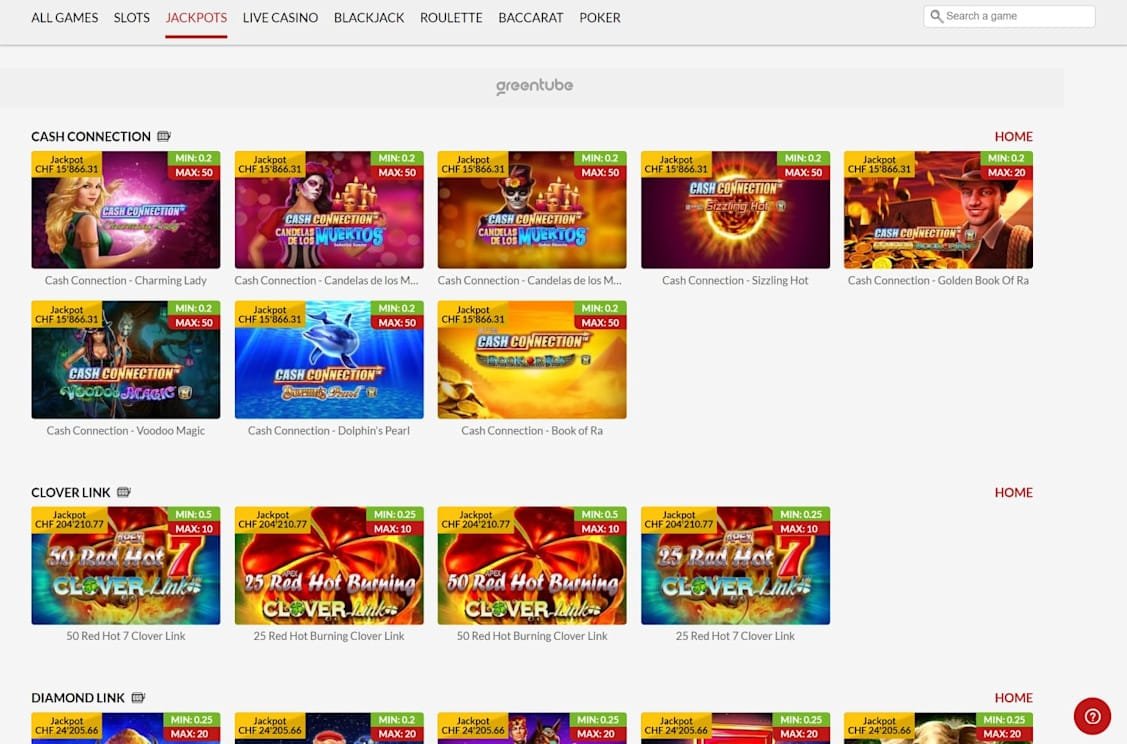This screenshot has height=744, width=1127.
Task: Go to the Live Casino tab
Action: click(x=280, y=17)
